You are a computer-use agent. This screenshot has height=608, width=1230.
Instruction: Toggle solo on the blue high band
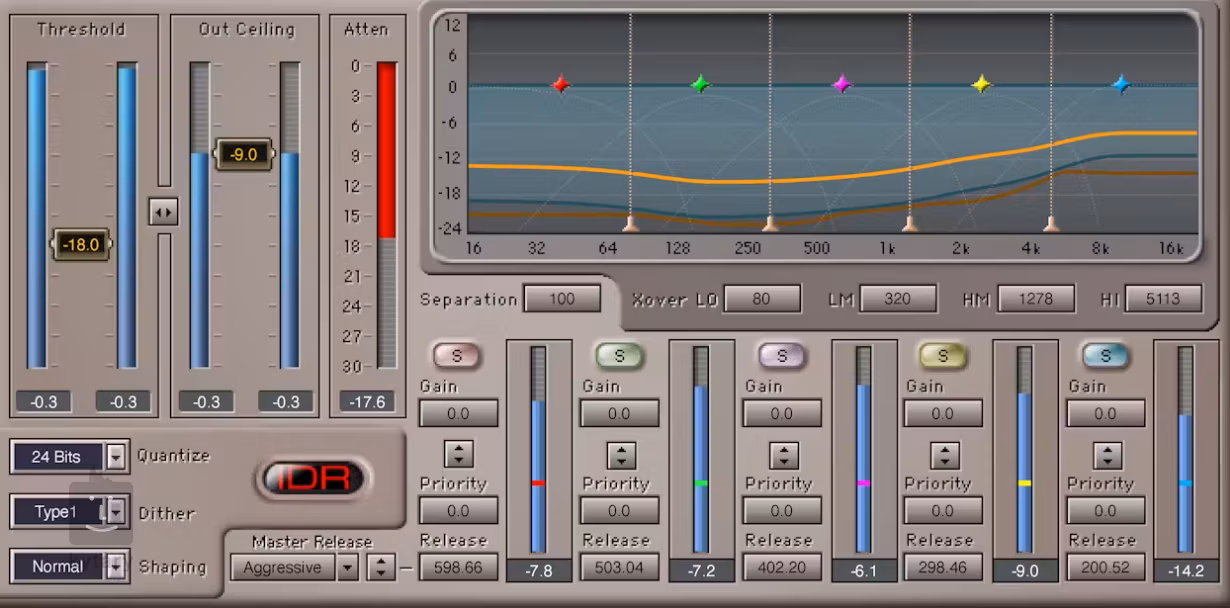(1105, 356)
